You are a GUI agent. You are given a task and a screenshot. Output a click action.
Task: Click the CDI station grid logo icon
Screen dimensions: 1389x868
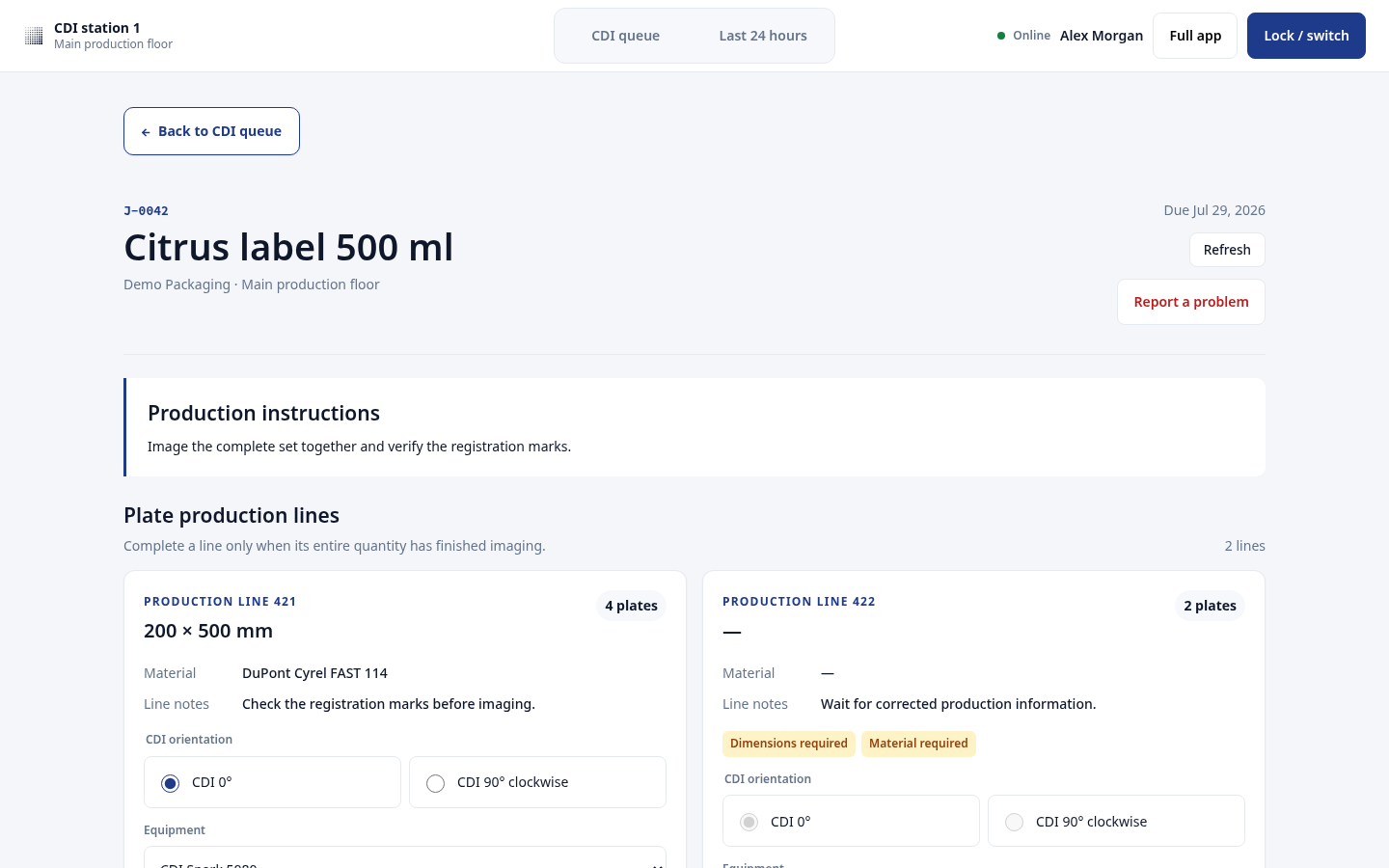pyautogui.click(x=34, y=36)
